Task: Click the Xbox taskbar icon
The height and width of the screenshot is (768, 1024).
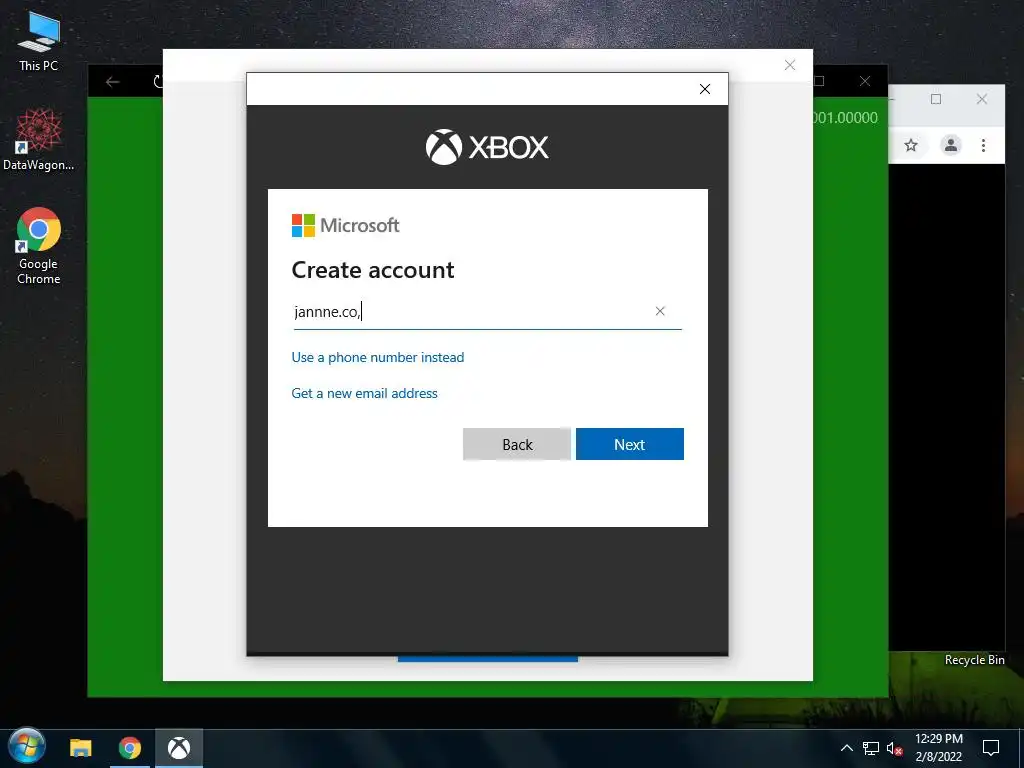Action: pyautogui.click(x=179, y=748)
